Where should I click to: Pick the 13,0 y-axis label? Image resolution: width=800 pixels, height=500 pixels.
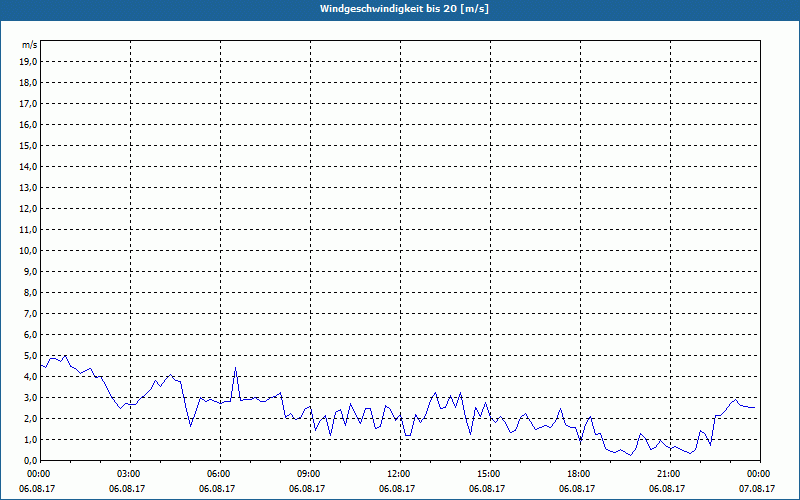[x=28, y=187]
